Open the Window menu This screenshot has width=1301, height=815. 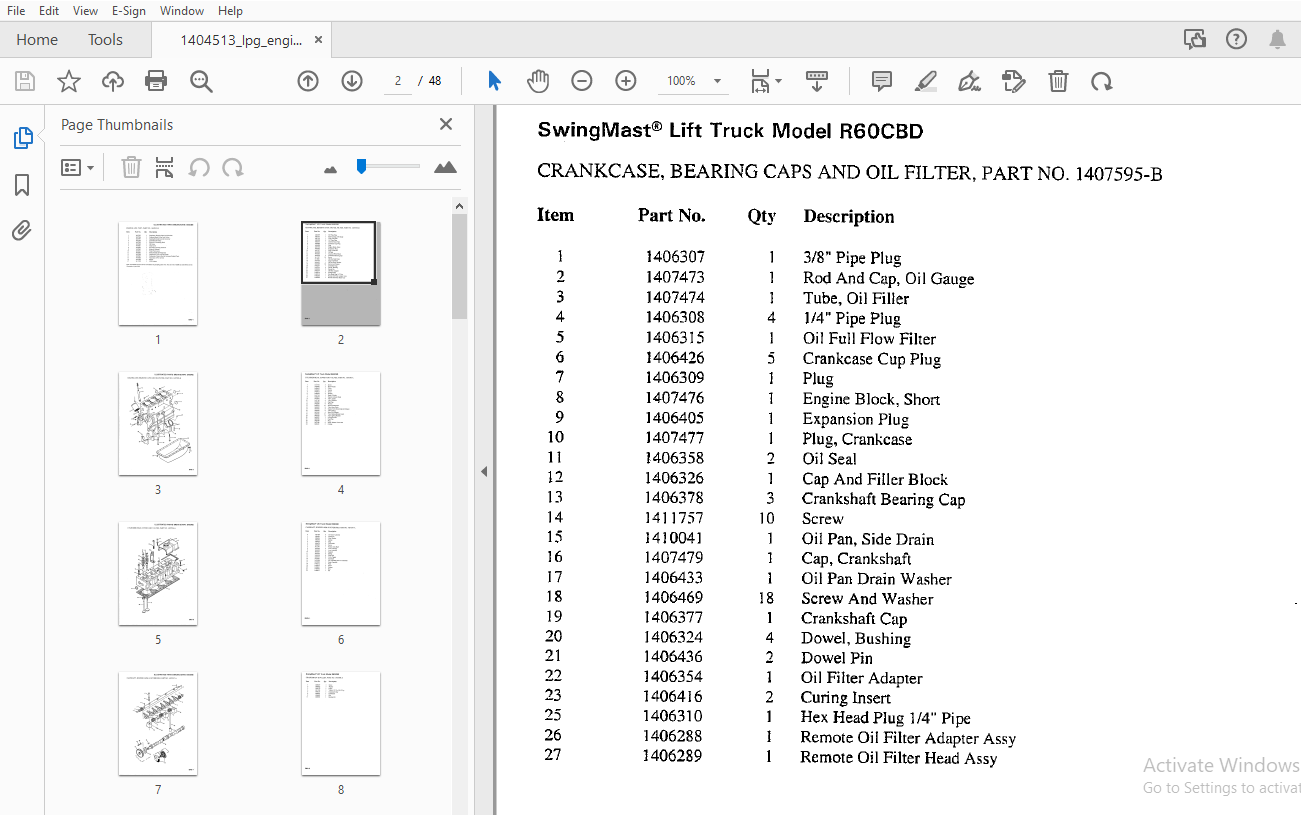point(182,10)
